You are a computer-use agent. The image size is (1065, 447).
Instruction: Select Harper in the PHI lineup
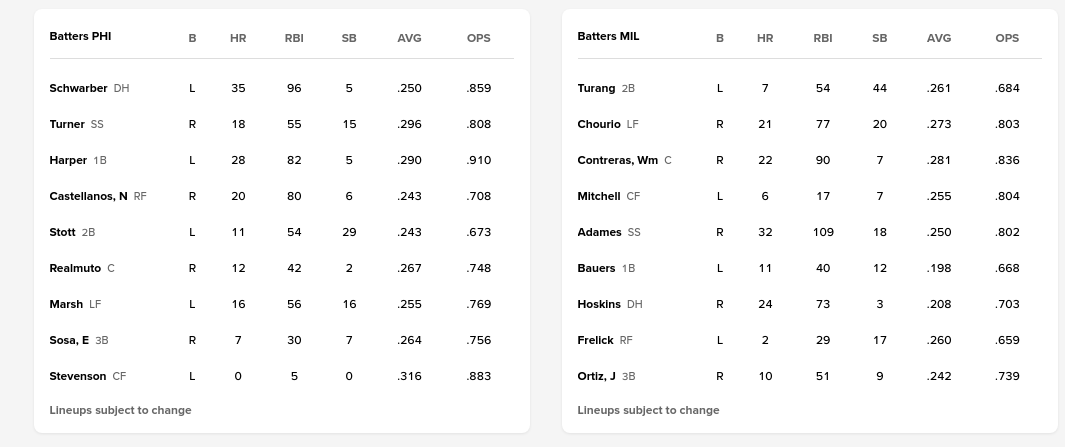click(x=68, y=160)
